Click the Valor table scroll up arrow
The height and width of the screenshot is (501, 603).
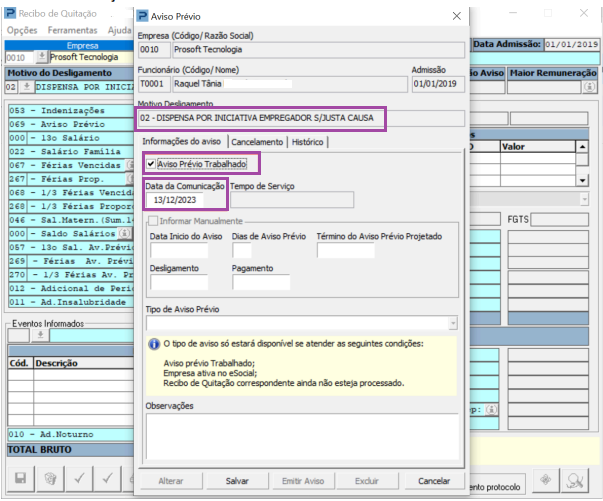pyautogui.click(x=582, y=147)
